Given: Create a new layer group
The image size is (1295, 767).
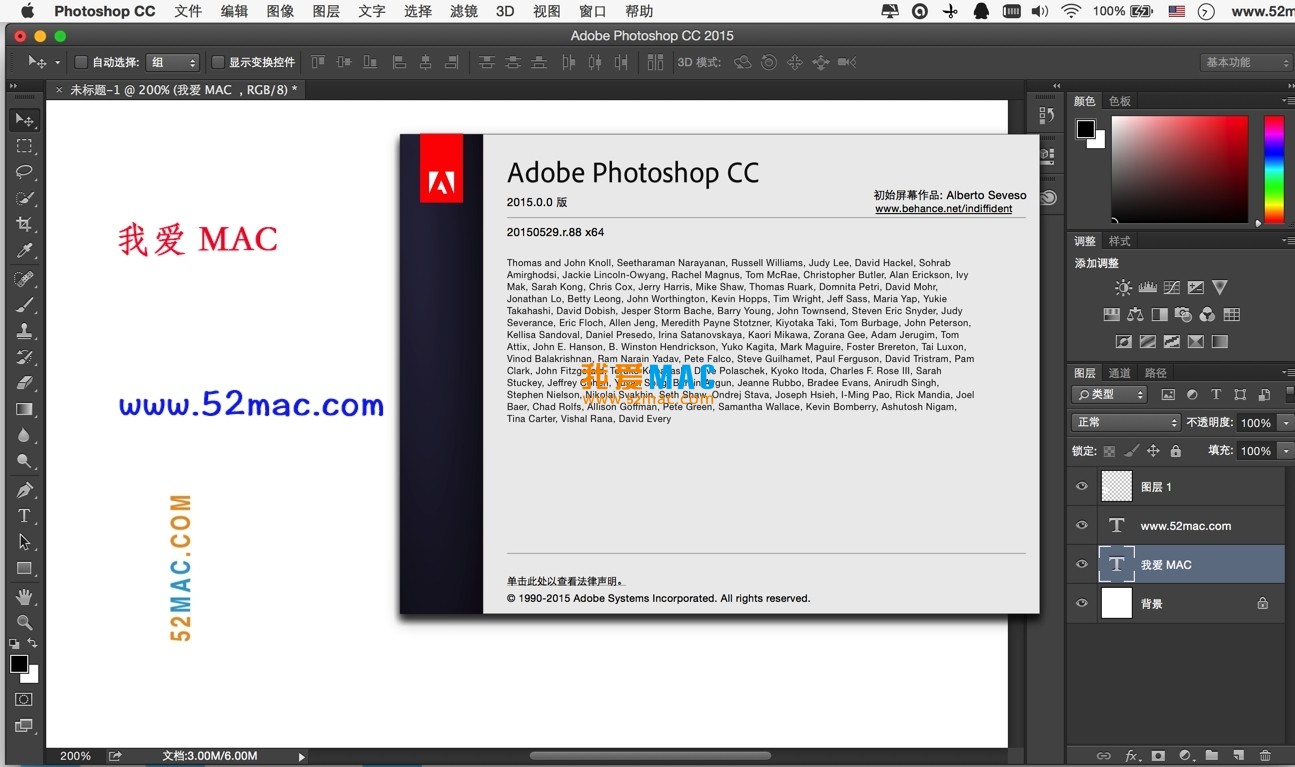Looking at the screenshot, I should (x=1211, y=756).
